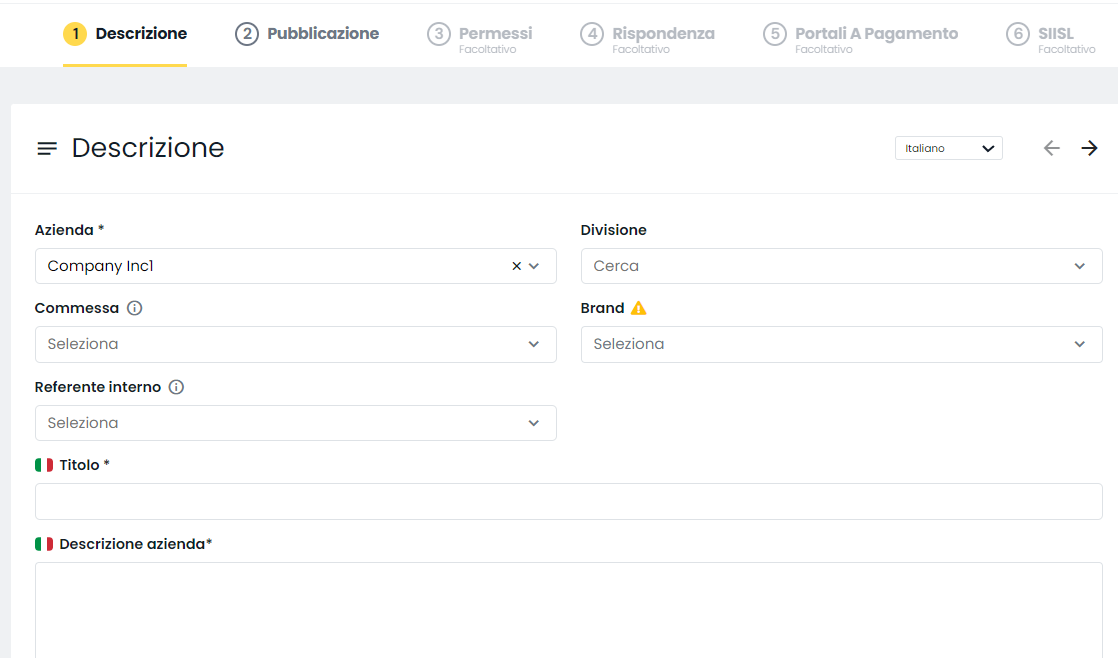The height and width of the screenshot is (658, 1118).
Task: Click the Italian flag next to Titolo
Action: pos(44,465)
